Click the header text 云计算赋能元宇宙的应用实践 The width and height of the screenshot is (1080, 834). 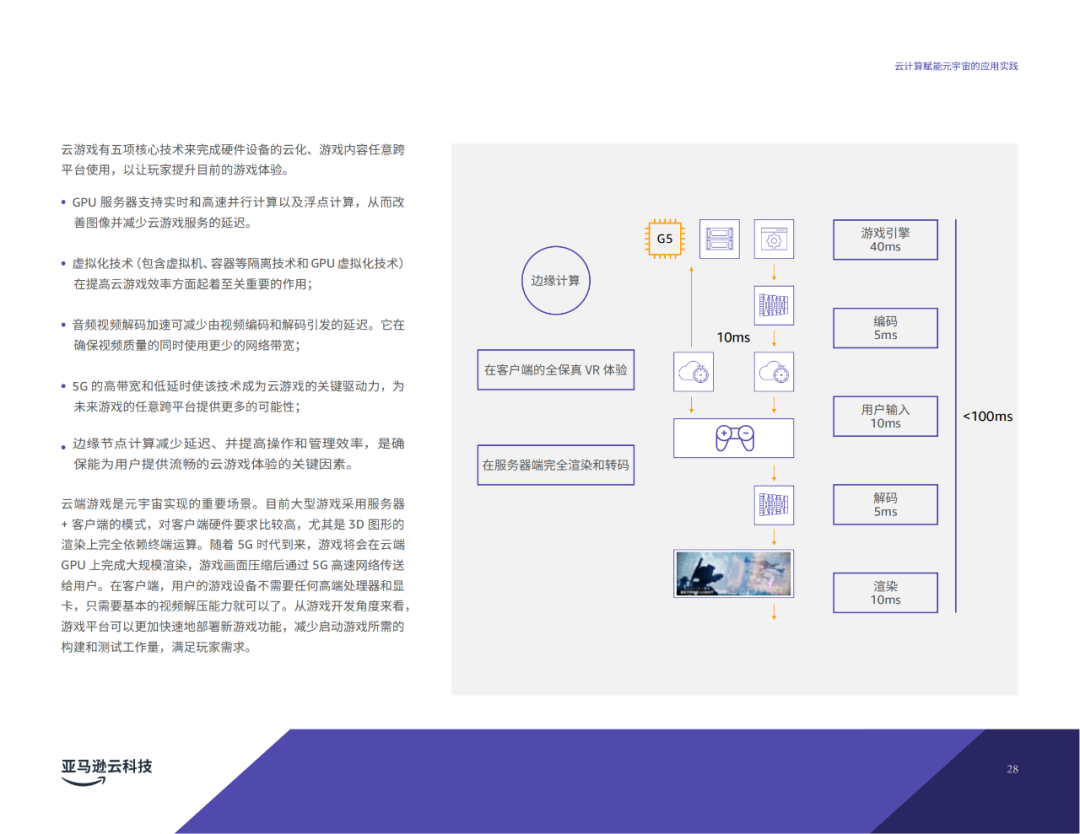click(x=956, y=66)
